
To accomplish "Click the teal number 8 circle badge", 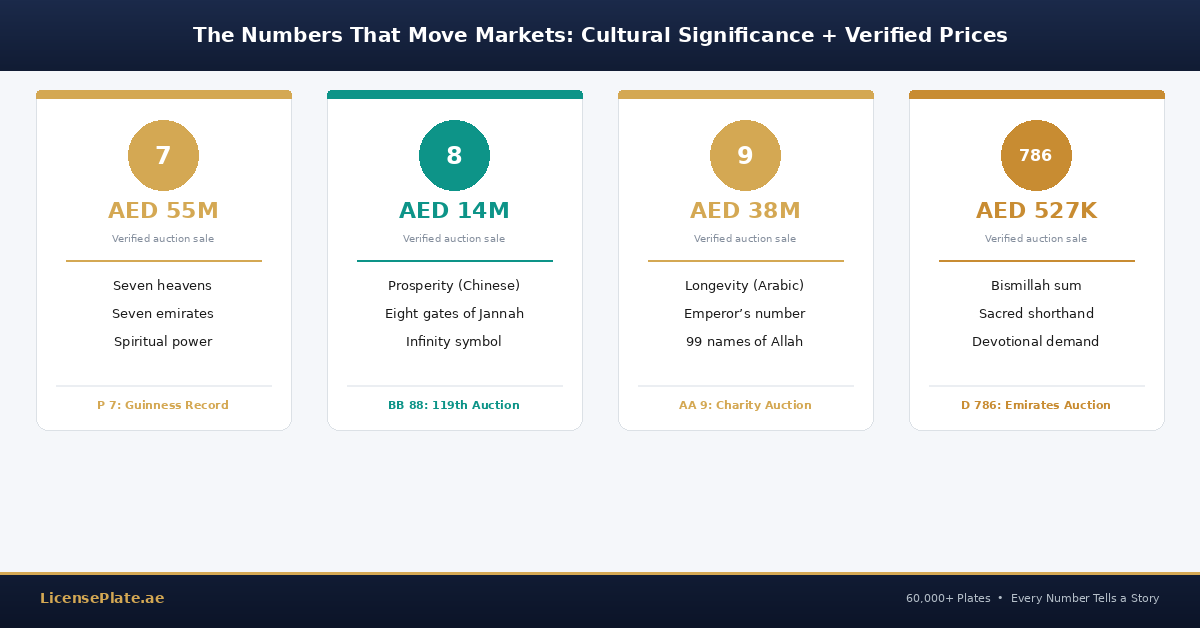I will [454, 156].
